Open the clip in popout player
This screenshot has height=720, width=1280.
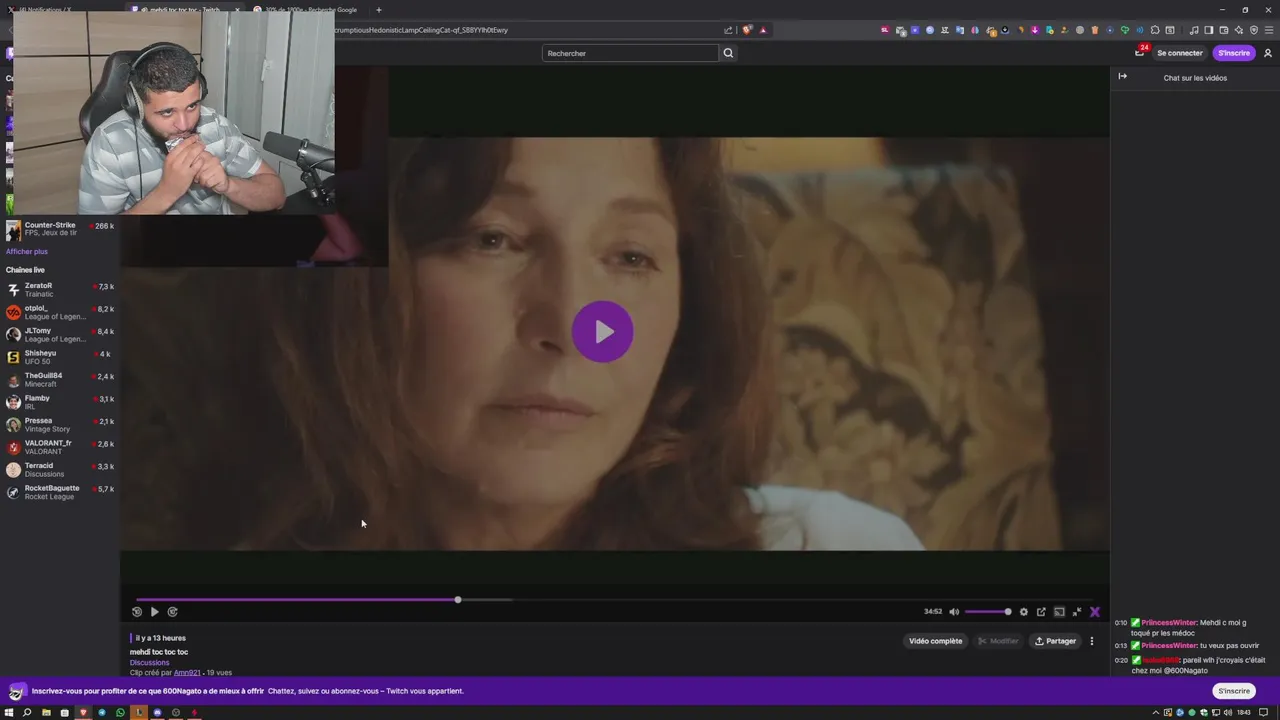[1041, 612]
